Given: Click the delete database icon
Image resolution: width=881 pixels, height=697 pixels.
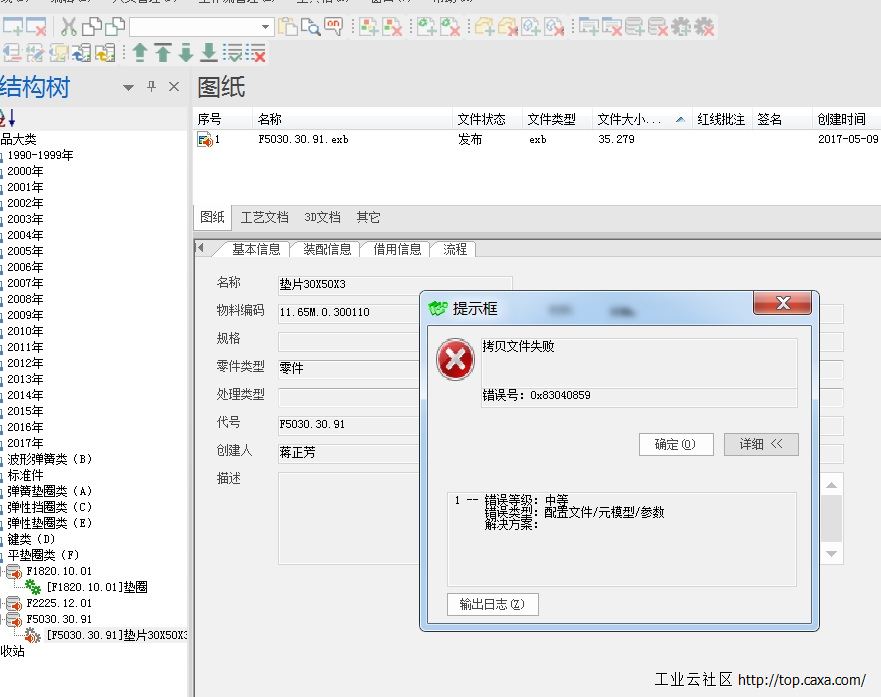Looking at the screenshot, I should coord(658,26).
